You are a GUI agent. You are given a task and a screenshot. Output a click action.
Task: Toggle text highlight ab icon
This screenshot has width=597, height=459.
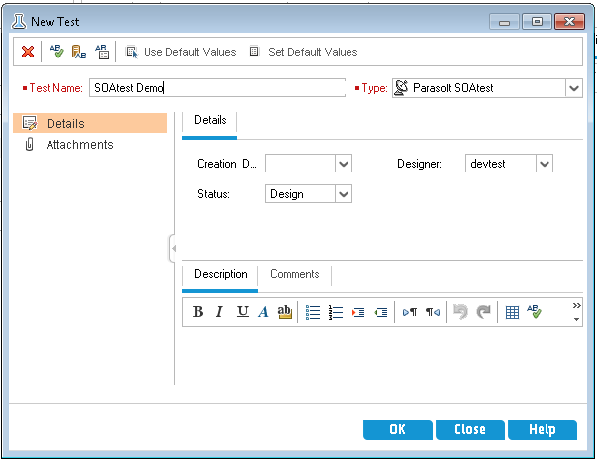[x=284, y=312]
